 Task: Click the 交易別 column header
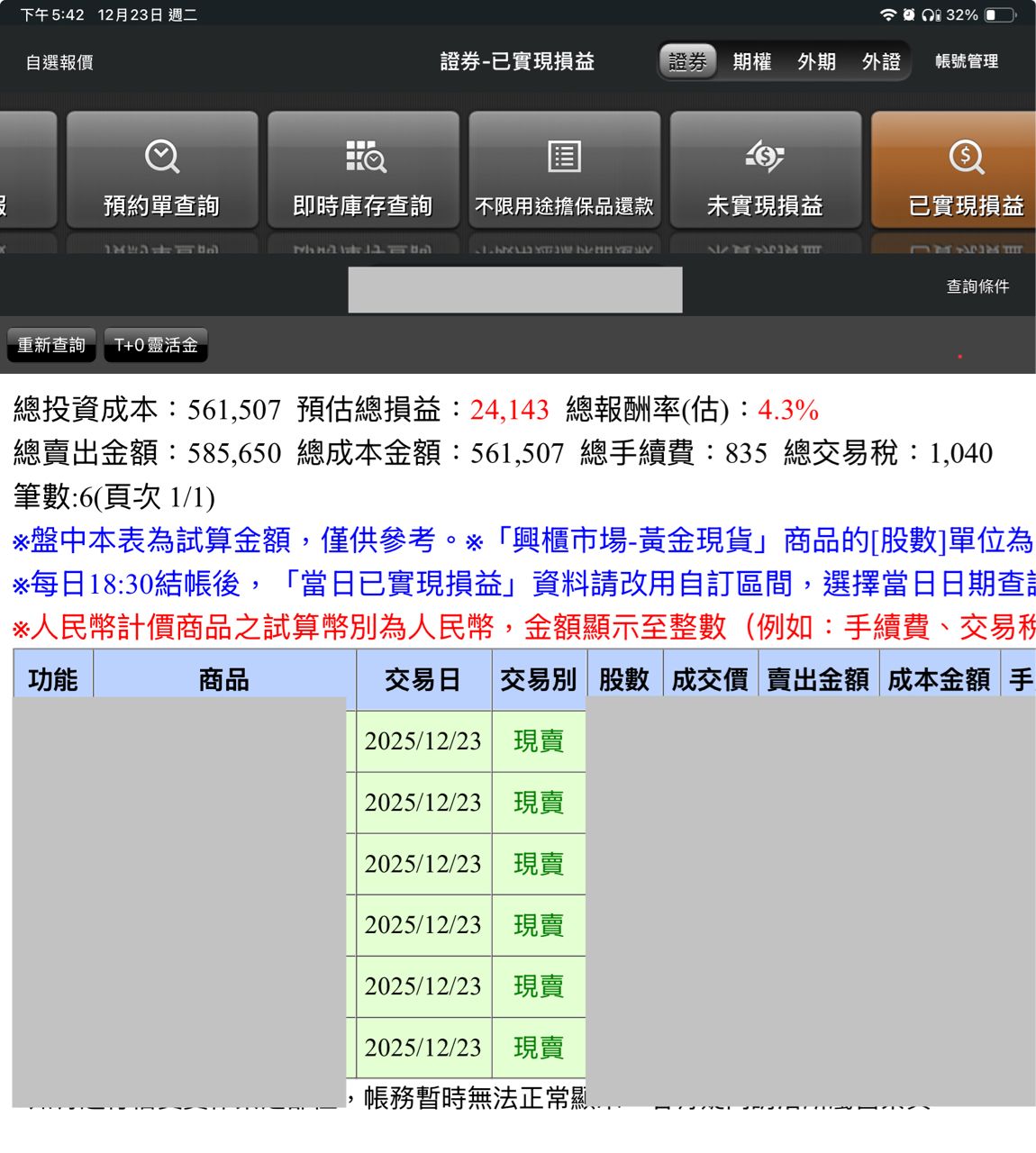(x=538, y=679)
